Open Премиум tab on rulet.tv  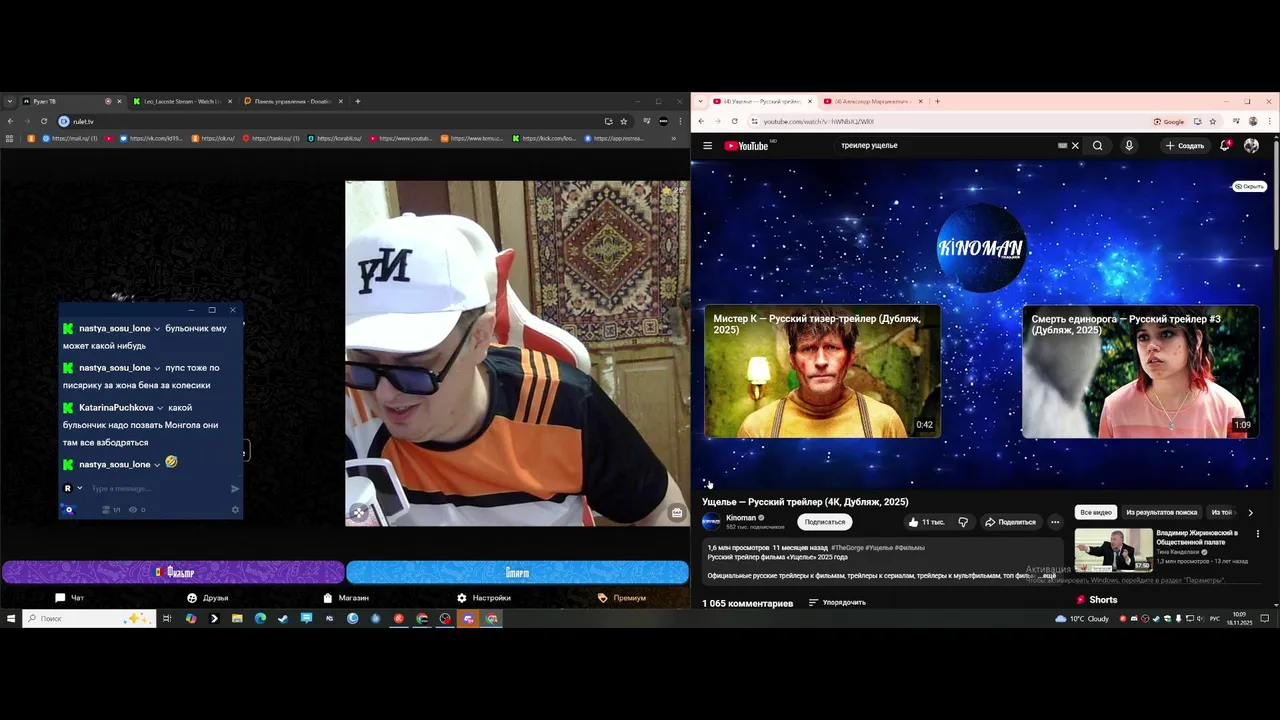click(x=622, y=598)
